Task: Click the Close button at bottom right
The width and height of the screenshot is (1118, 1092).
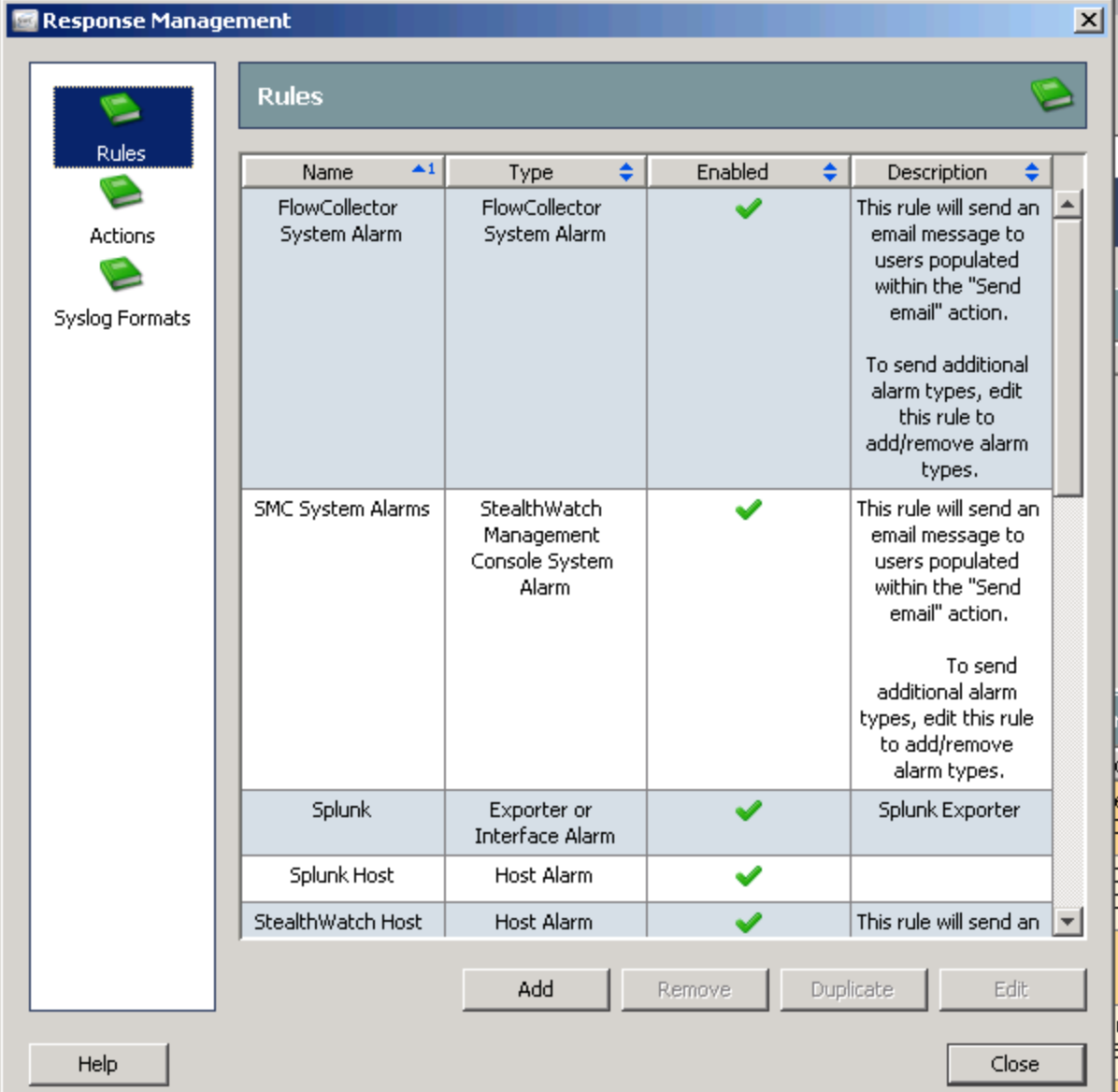Action: click(x=1015, y=1064)
